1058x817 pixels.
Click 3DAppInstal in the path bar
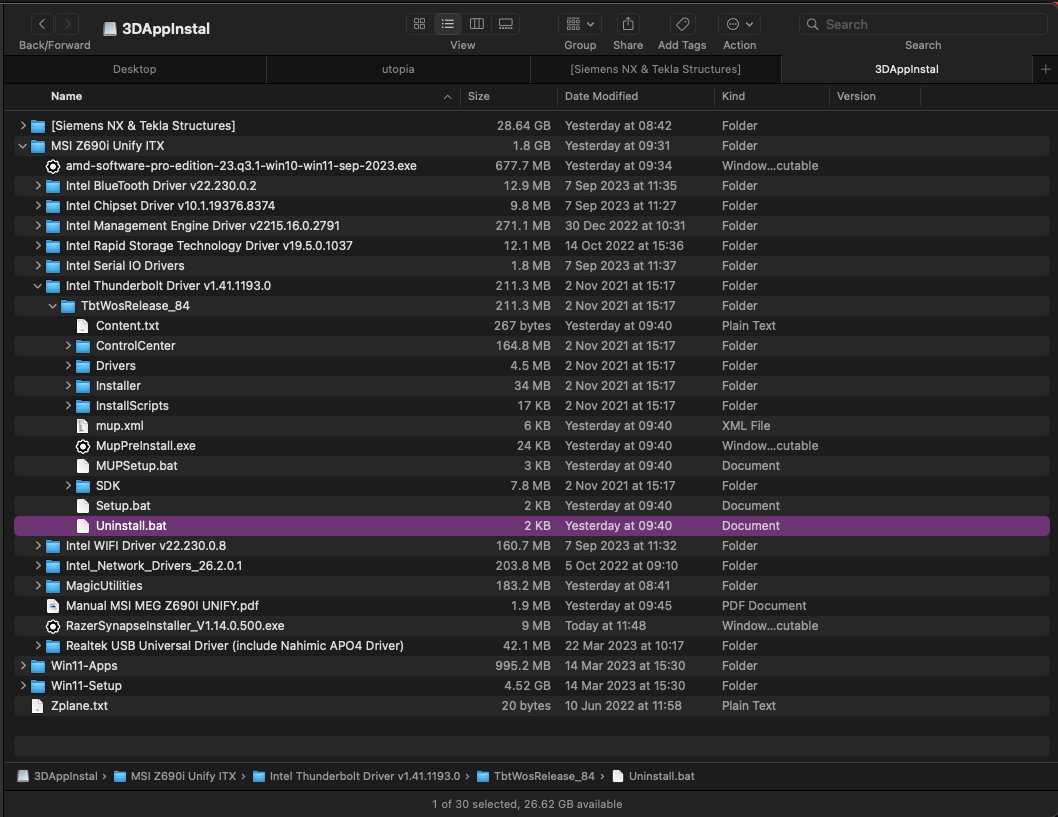[x=58, y=775]
